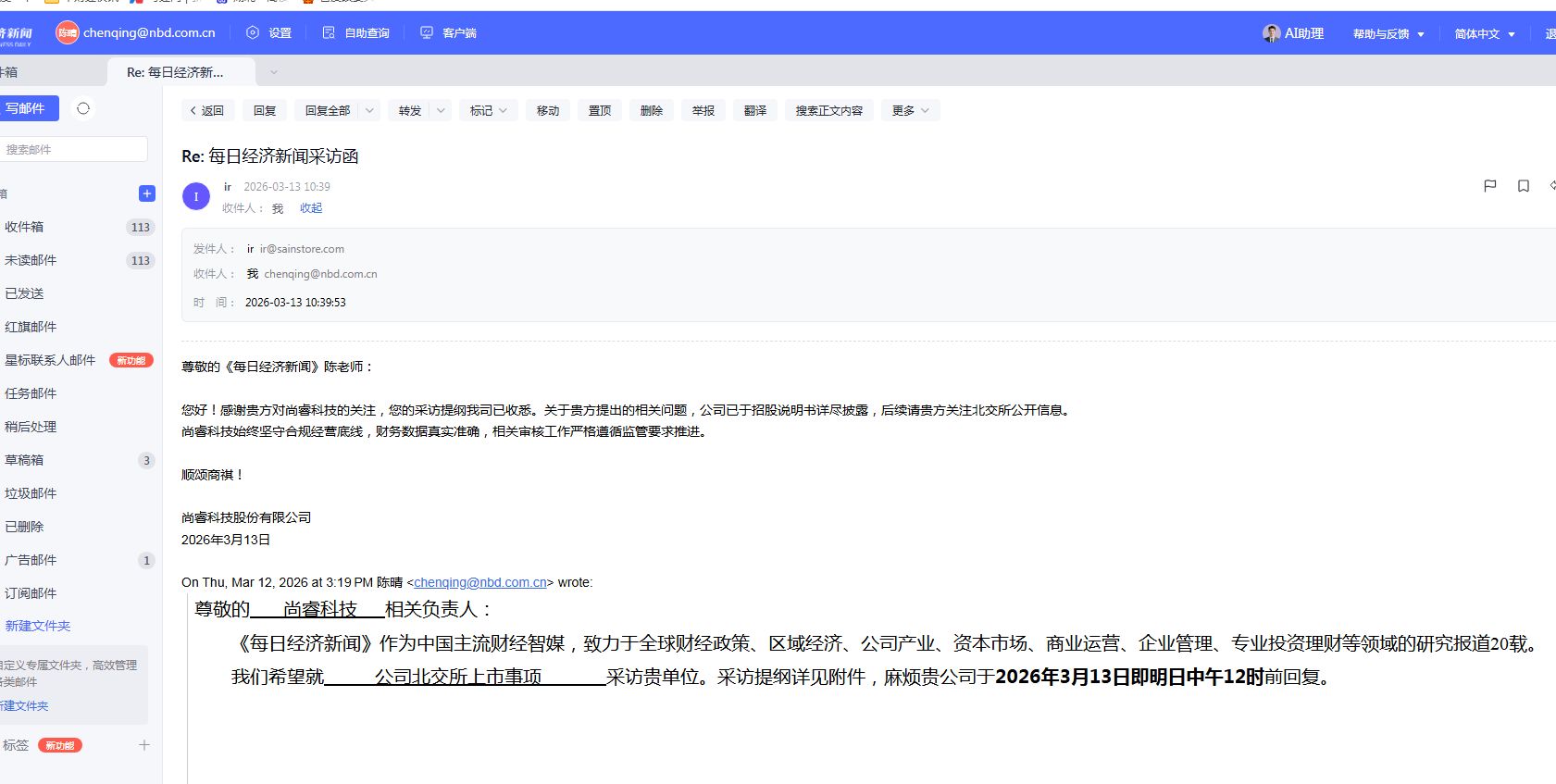Click the chenqing@nbd.com.cn link in quoted text

tap(479, 582)
